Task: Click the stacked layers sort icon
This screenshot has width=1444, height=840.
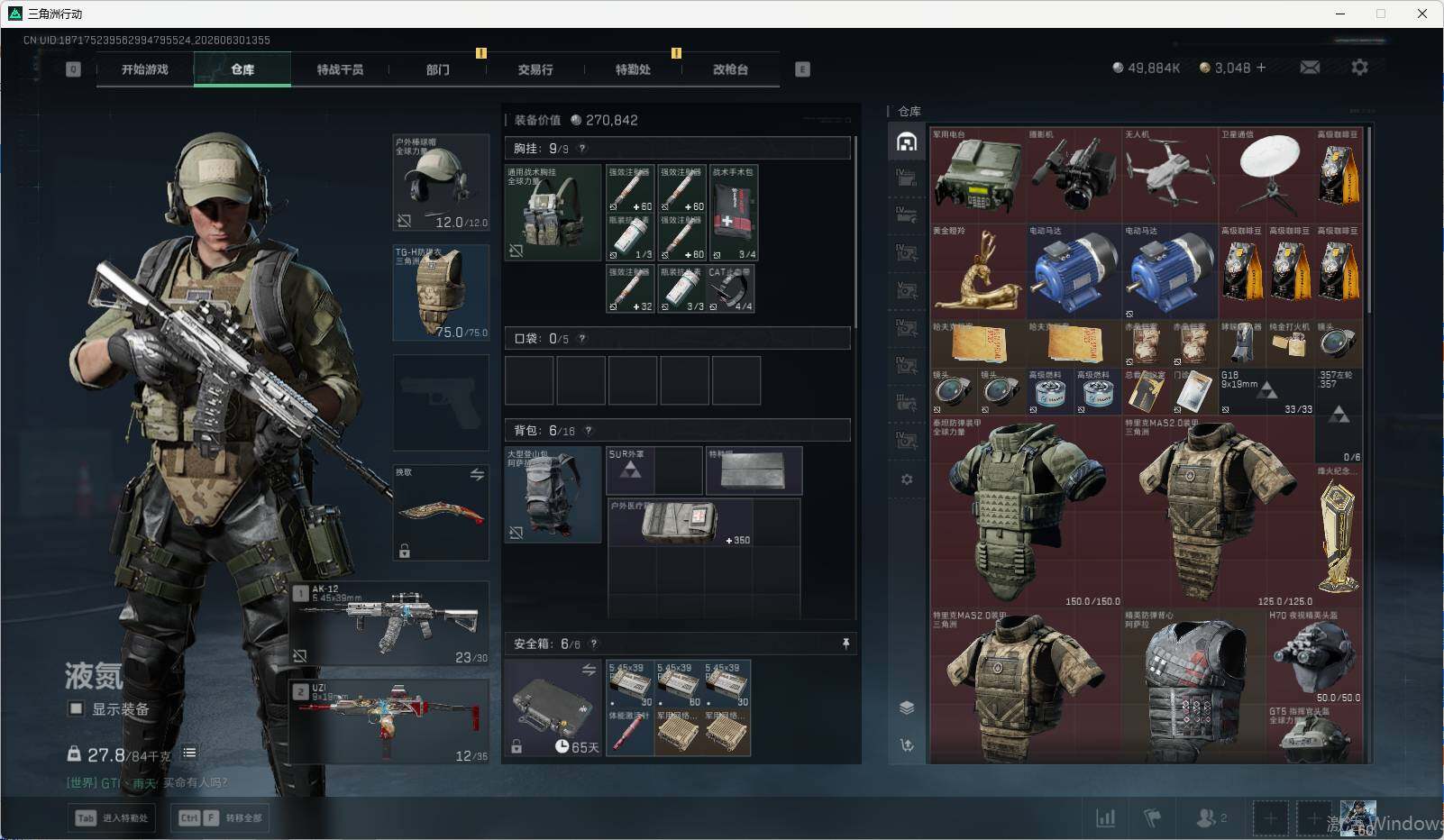Action: click(907, 708)
